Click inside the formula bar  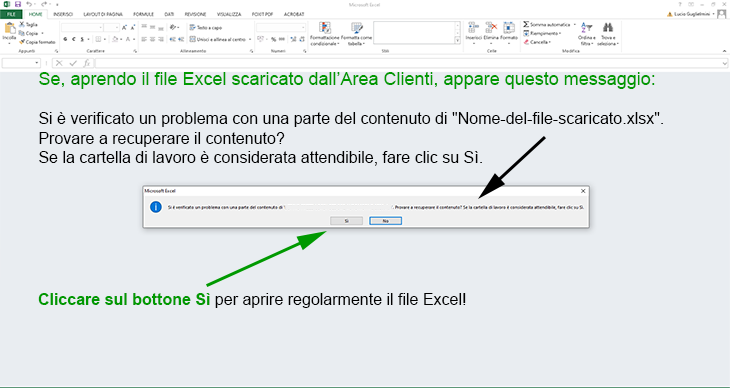pyautogui.click(x=410, y=63)
